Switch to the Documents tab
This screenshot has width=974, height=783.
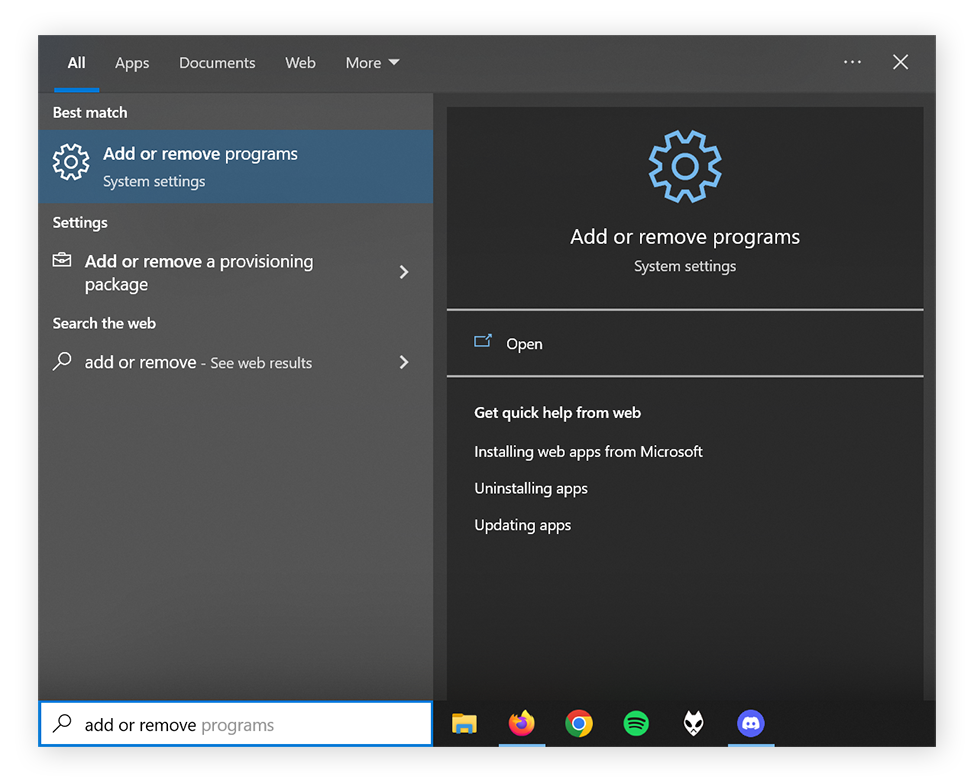click(217, 62)
